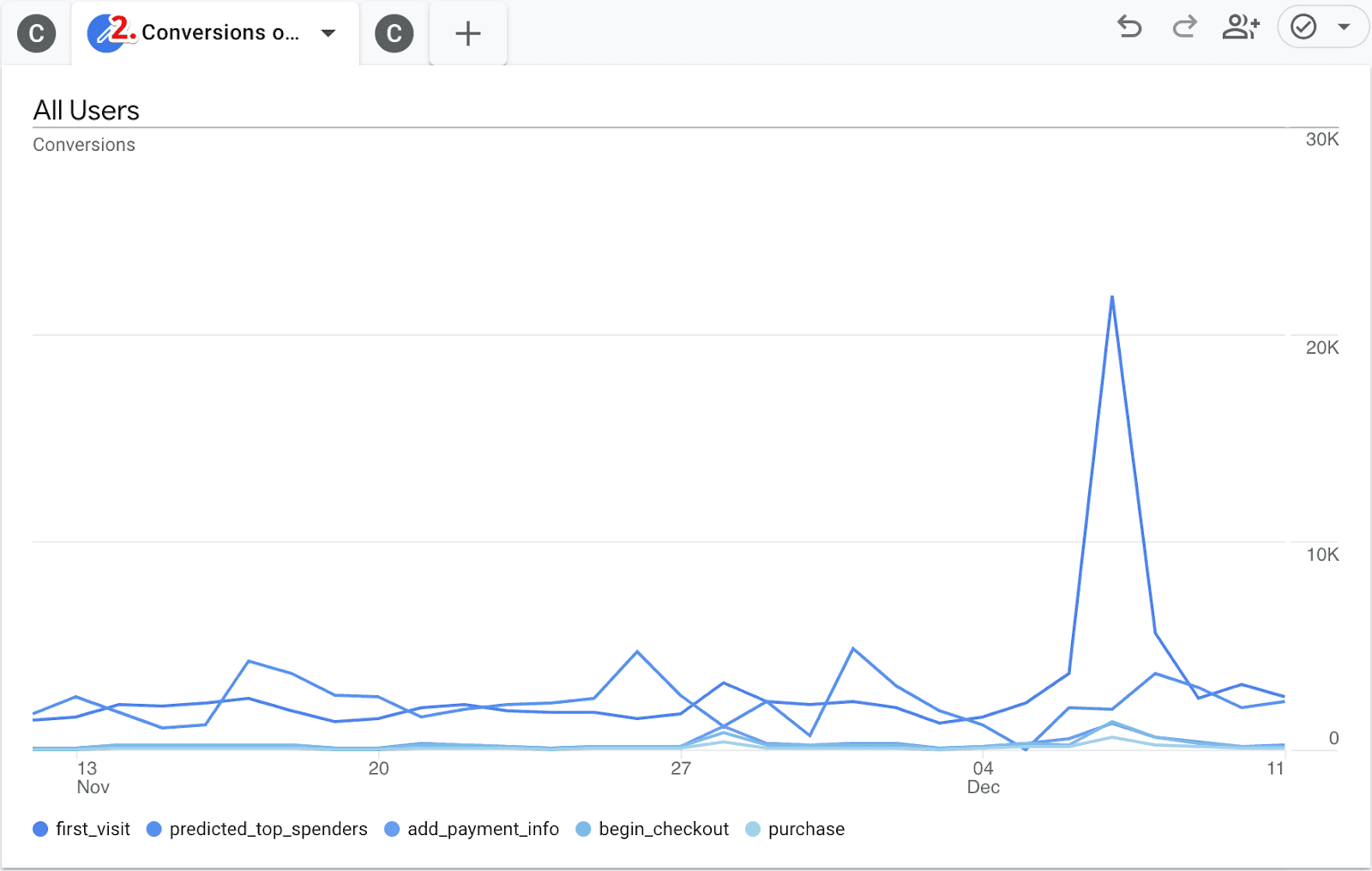This screenshot has height=871, width=1372.
Task: Expand the dropdown caret beside the checkmark
Action: pos(1344,27)
